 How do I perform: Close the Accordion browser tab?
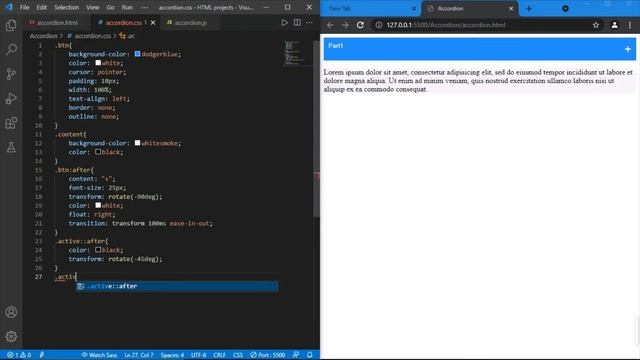(x=511, y=9)
